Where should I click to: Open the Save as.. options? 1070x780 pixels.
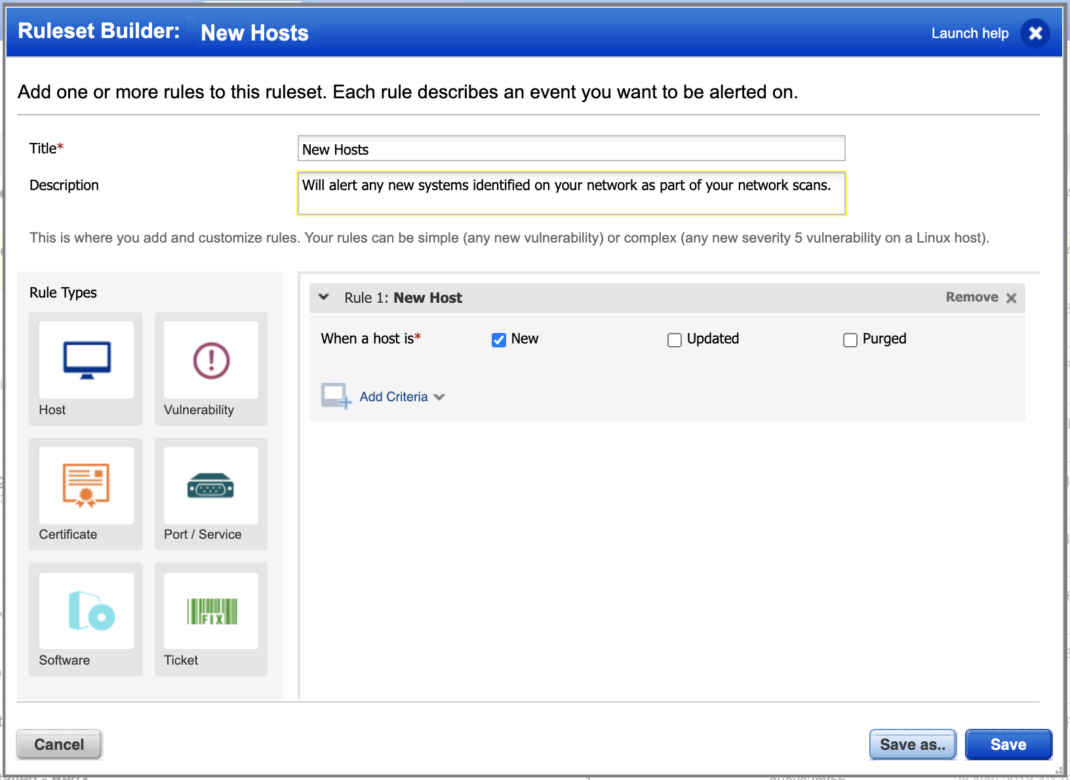tap(912, 744)
